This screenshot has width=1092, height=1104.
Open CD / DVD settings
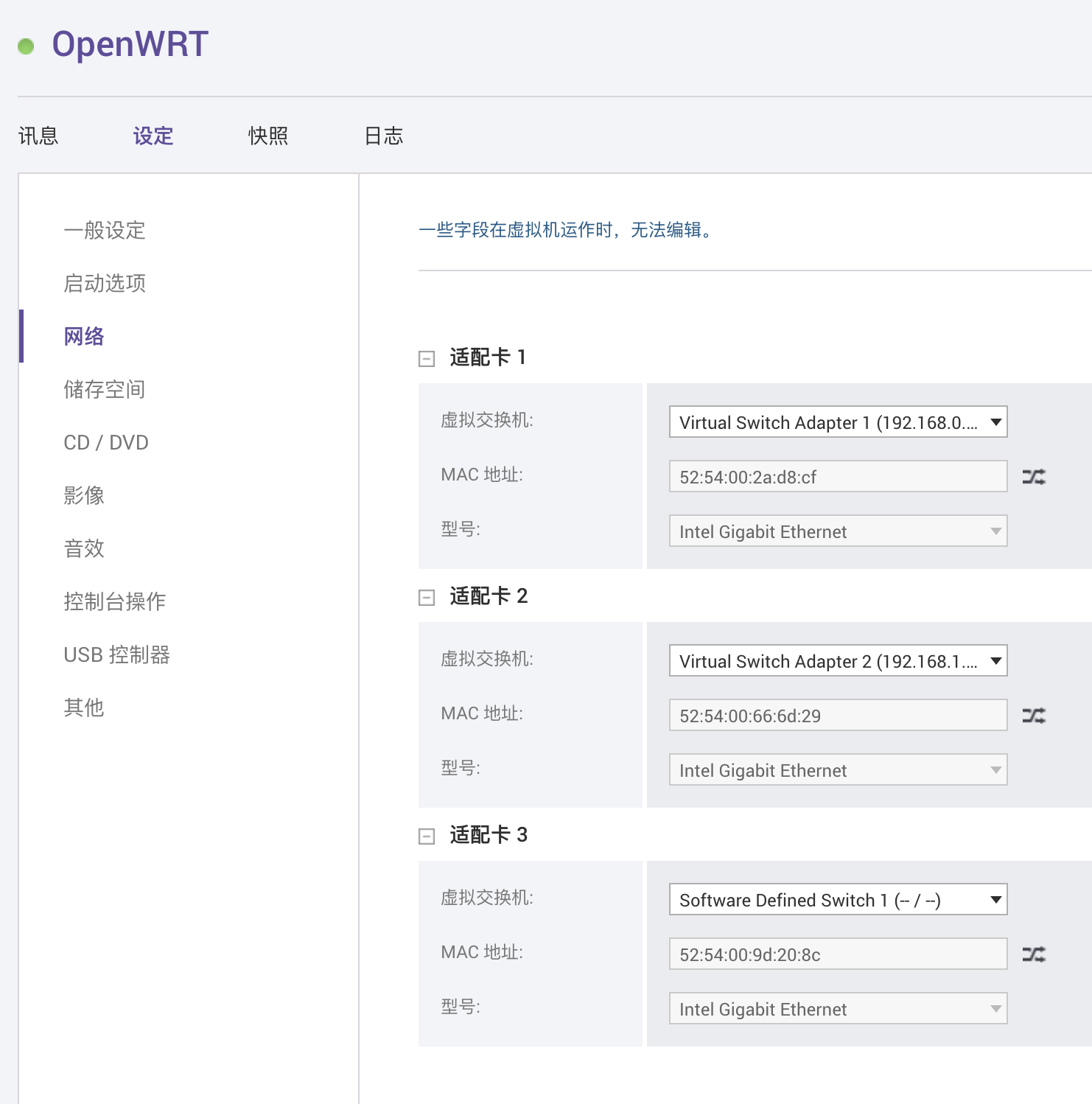click(x=106, y=442)
